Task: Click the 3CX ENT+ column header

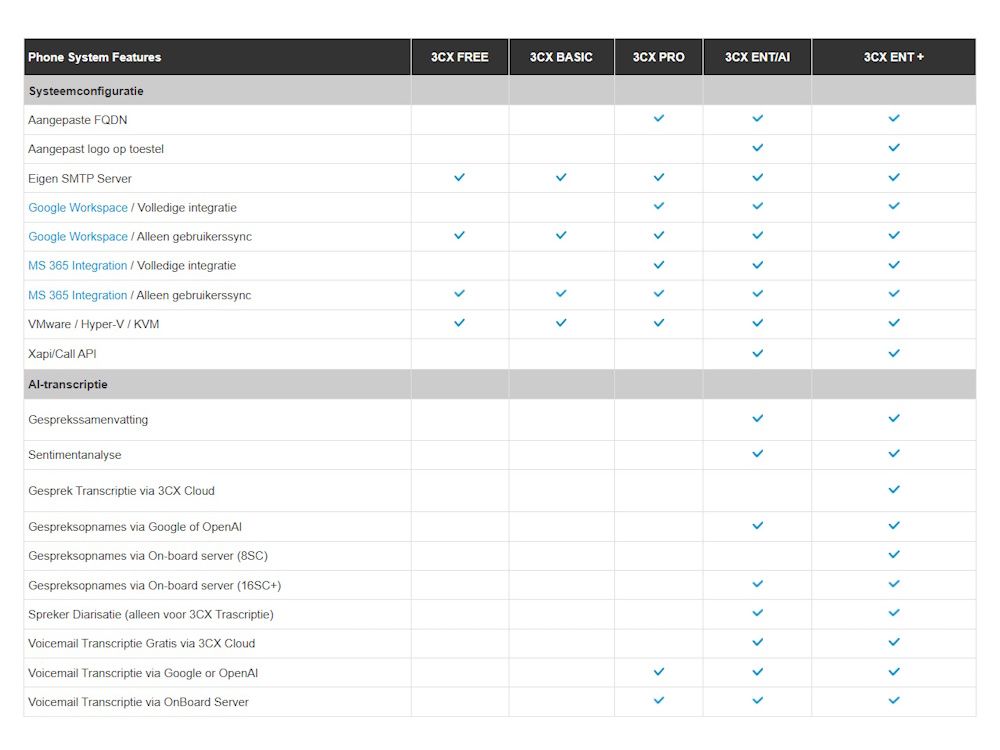Action: tap(893, 57)
